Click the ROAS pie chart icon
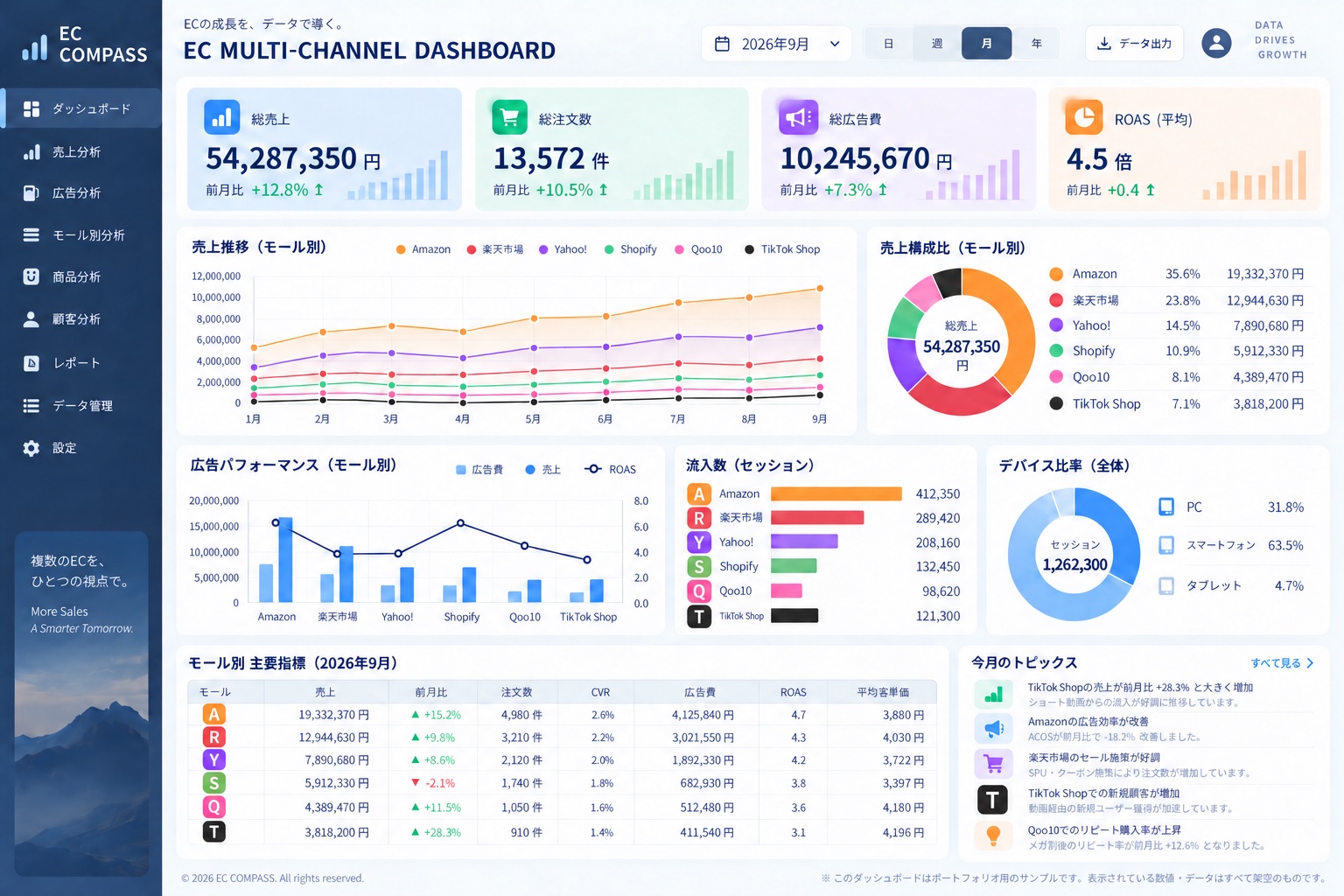The width and height of the screenshot is (1344, 896). point(1083,117)
